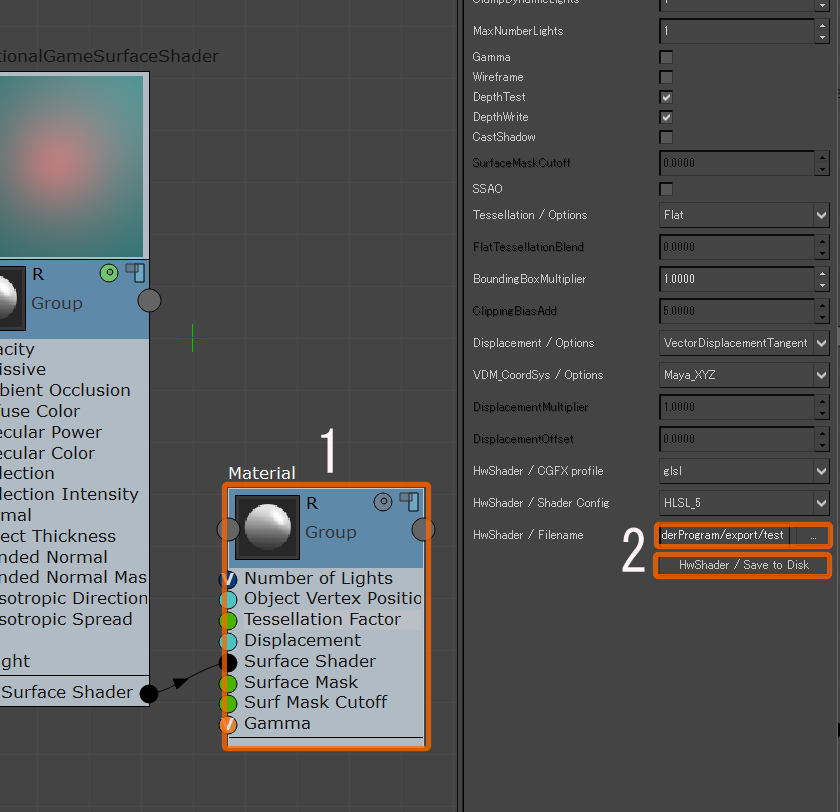Click the GameSurfaceShader color preview thumbnail
Screen dimensions: 840x812
pyautogui.click(x=72, y=166)
